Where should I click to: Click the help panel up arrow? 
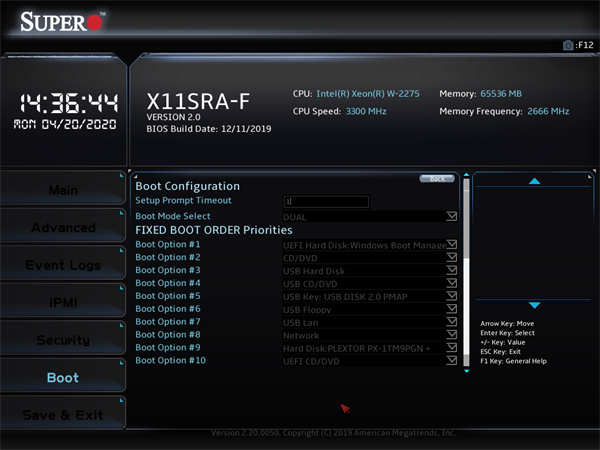(534, 181)
